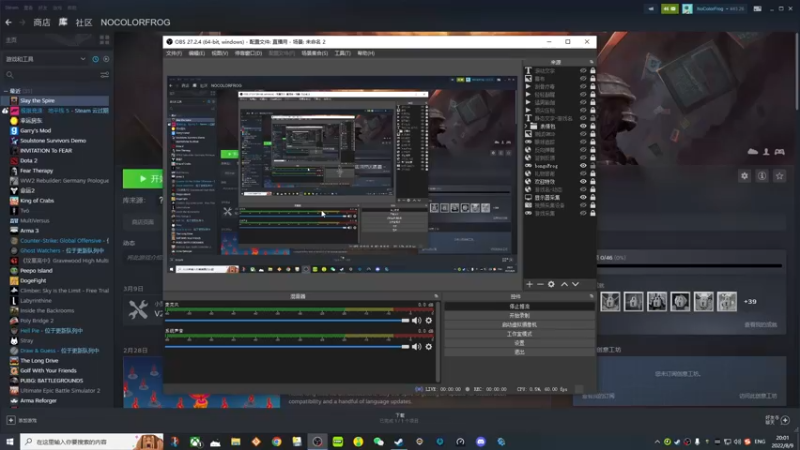800x450 pixels.
Task: Open the 工具(T) menu in OBS
Action: (x=342, y=53)
